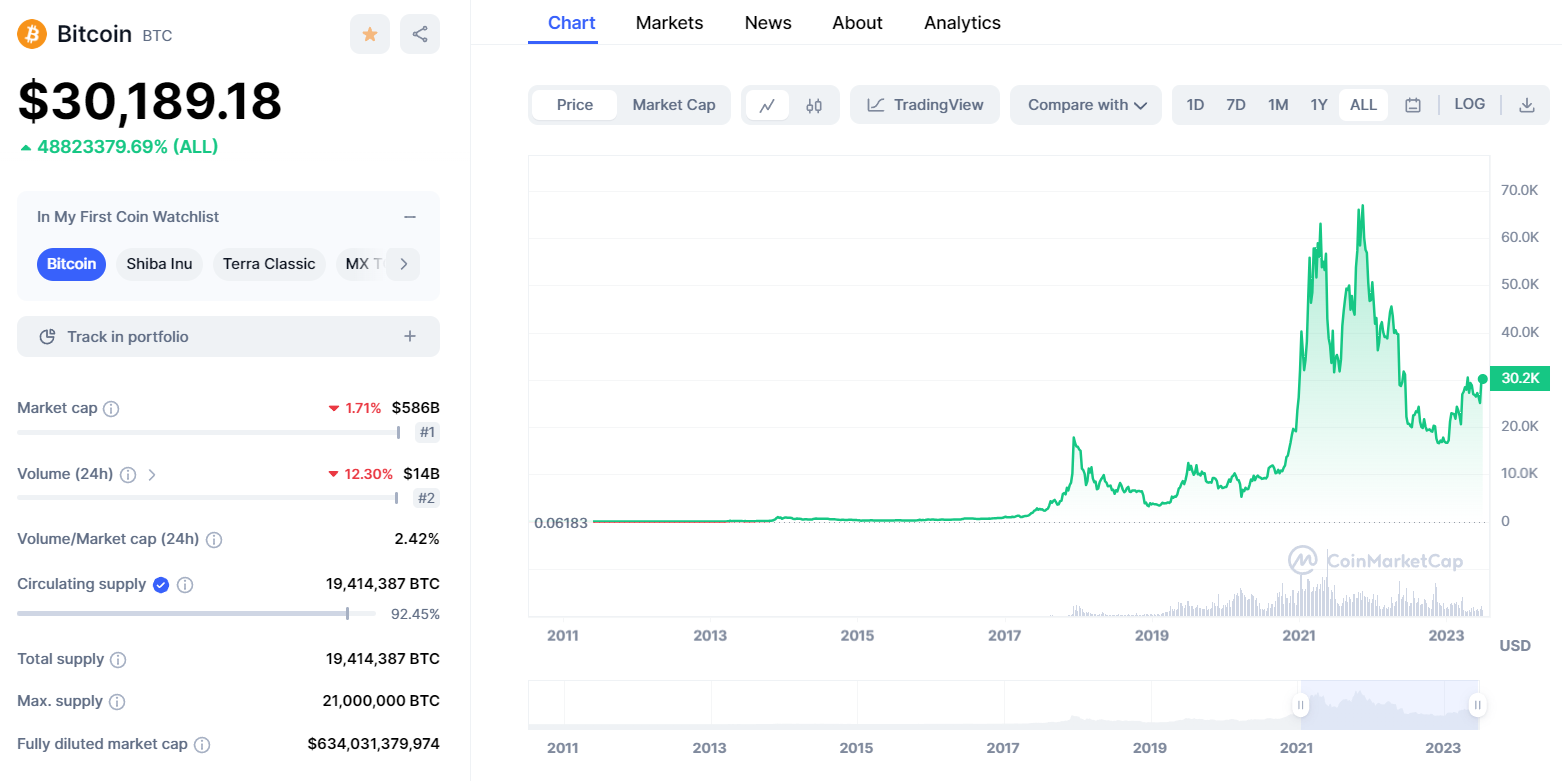Click the Market cap info icon

coord(112,409)
